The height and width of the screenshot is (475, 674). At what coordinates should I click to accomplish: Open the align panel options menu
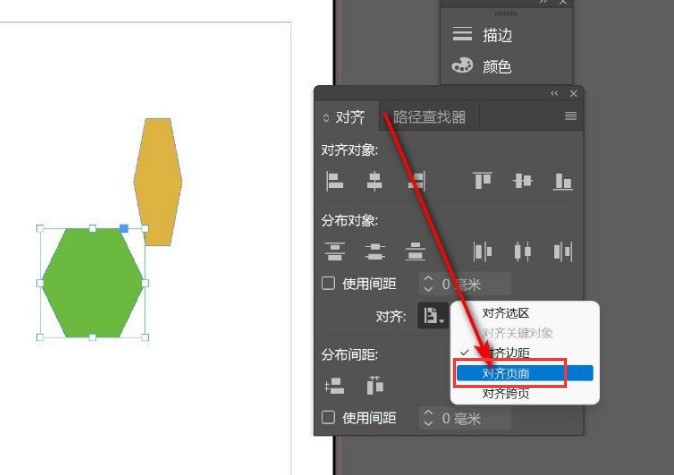[x=571, y=117]
